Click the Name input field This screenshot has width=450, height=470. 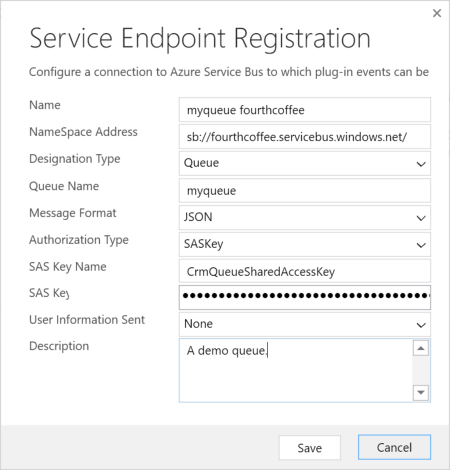(x=305, y=110)
